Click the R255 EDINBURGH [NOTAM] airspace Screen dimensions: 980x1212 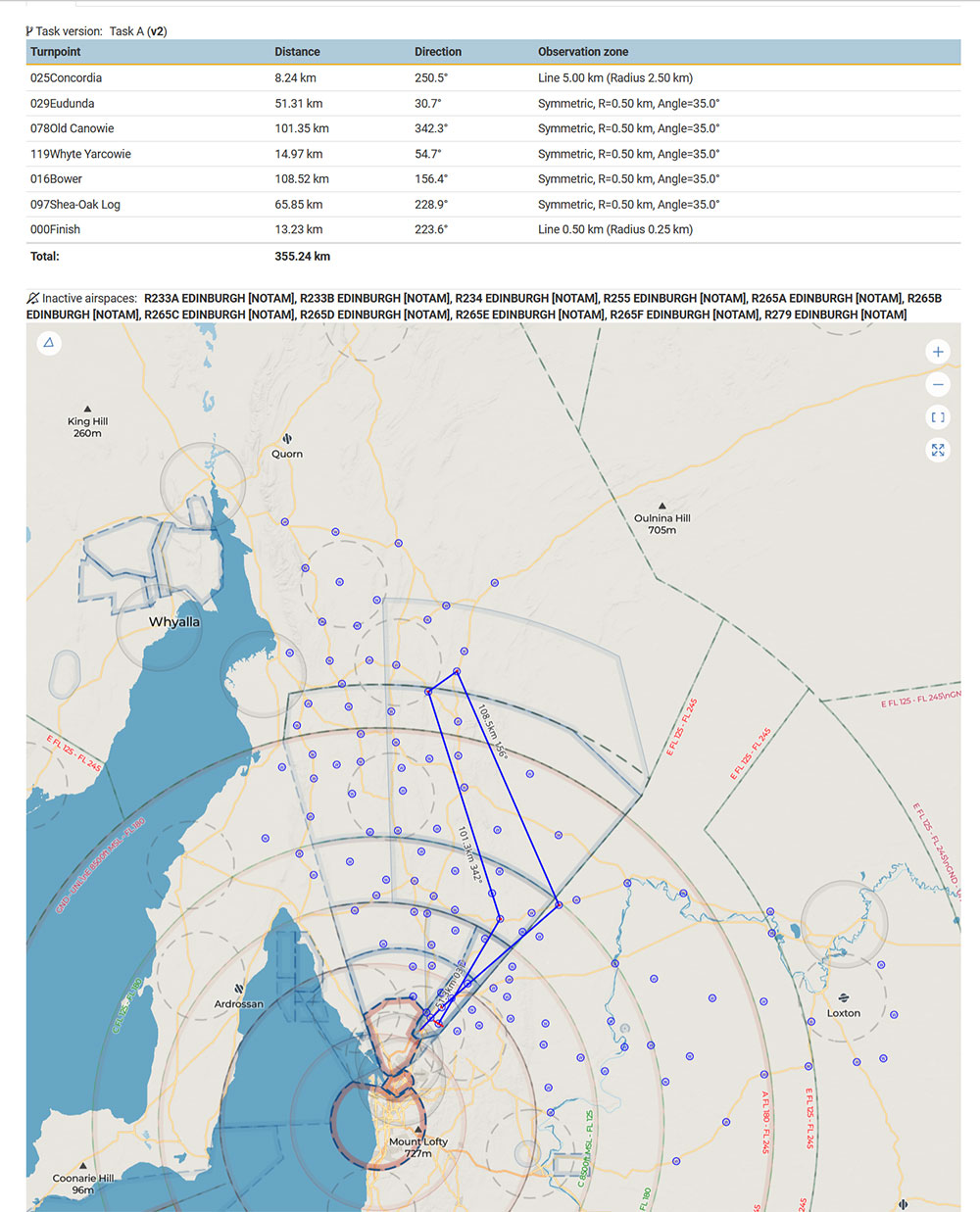click(x=675, y=298)
